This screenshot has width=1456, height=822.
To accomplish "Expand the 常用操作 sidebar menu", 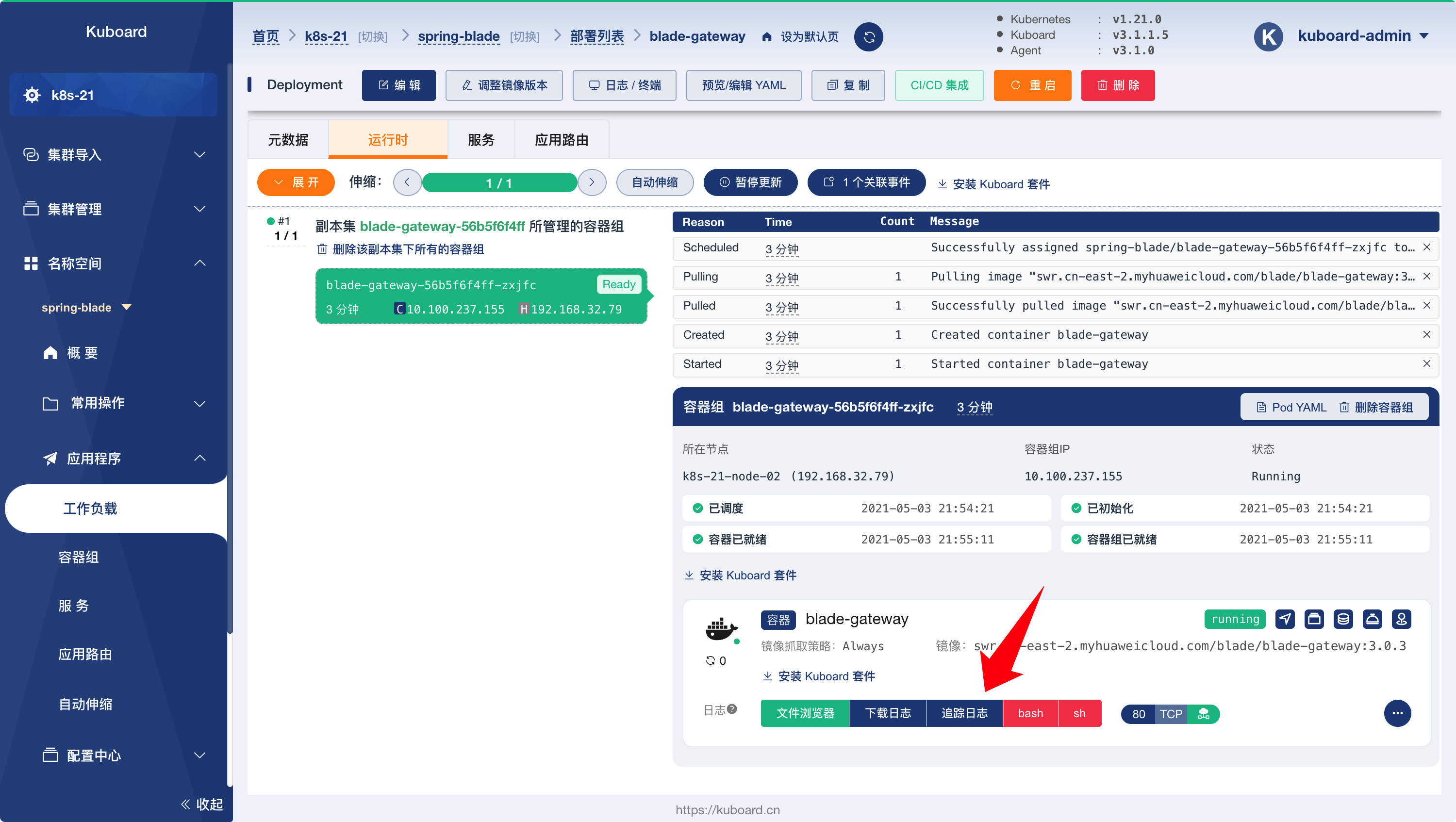I will (123, 403).
